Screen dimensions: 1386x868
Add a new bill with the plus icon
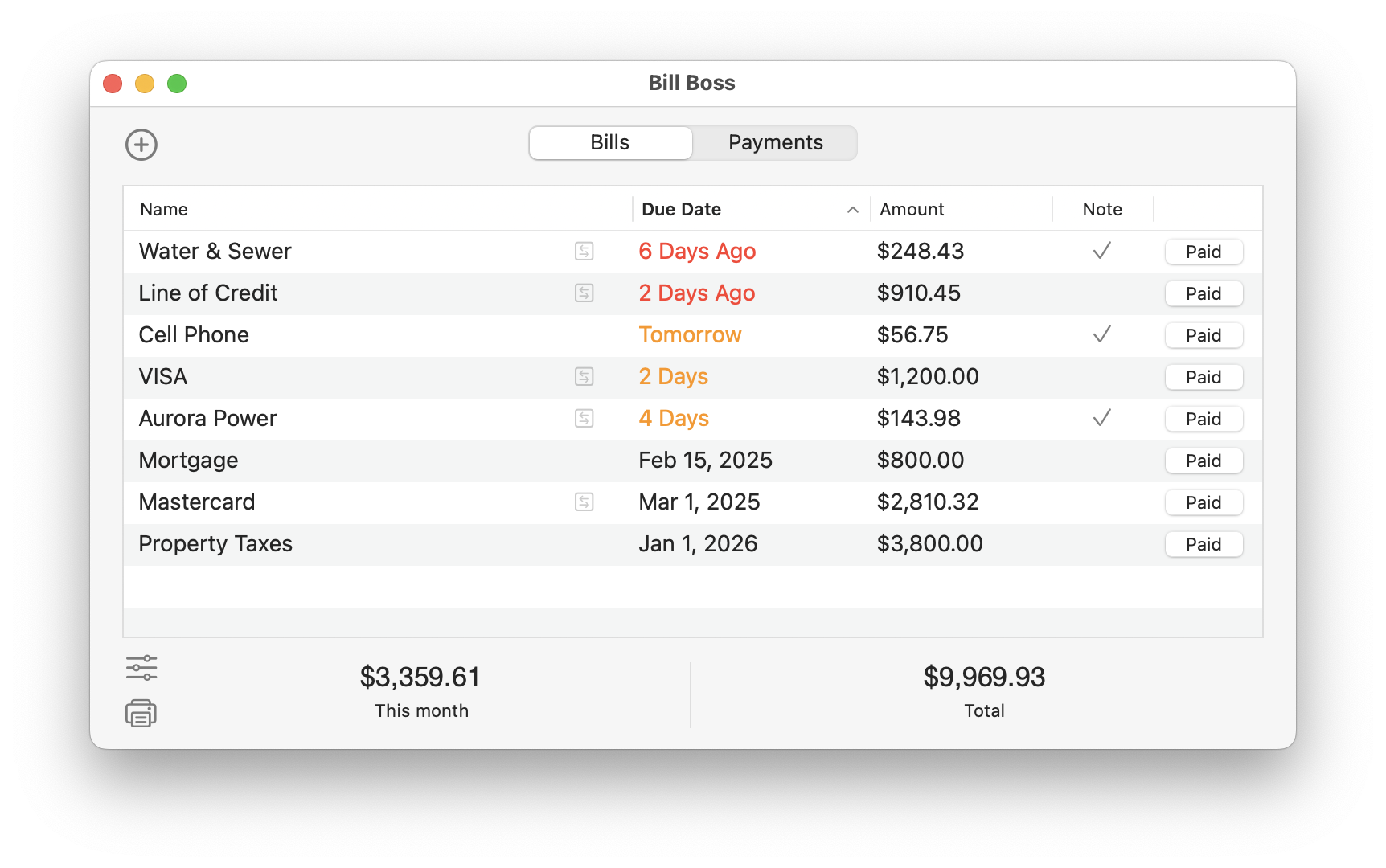click(x=141, y=145)
